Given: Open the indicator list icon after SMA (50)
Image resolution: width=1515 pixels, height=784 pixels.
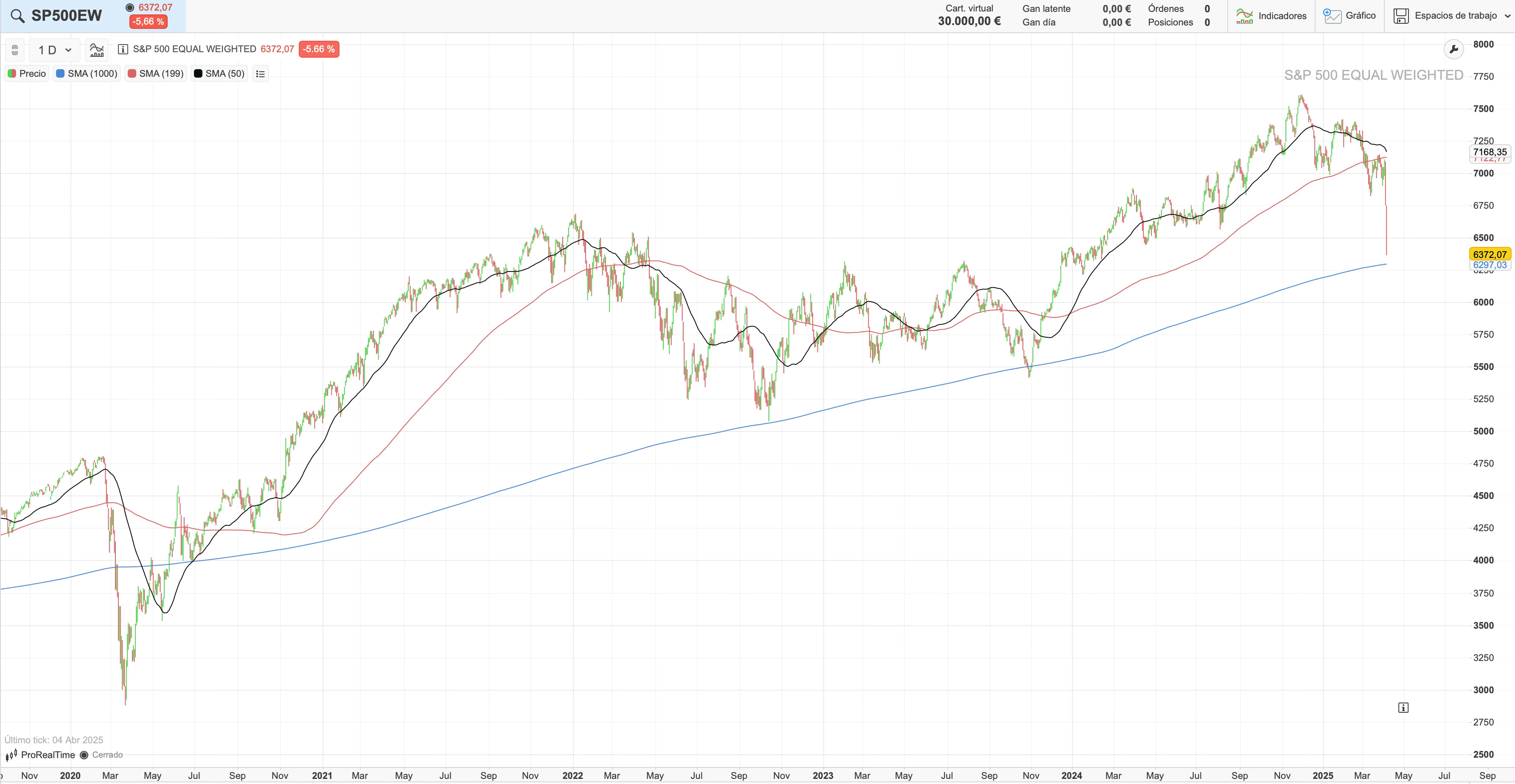Looking at the screenshot, I should point(261,73).
